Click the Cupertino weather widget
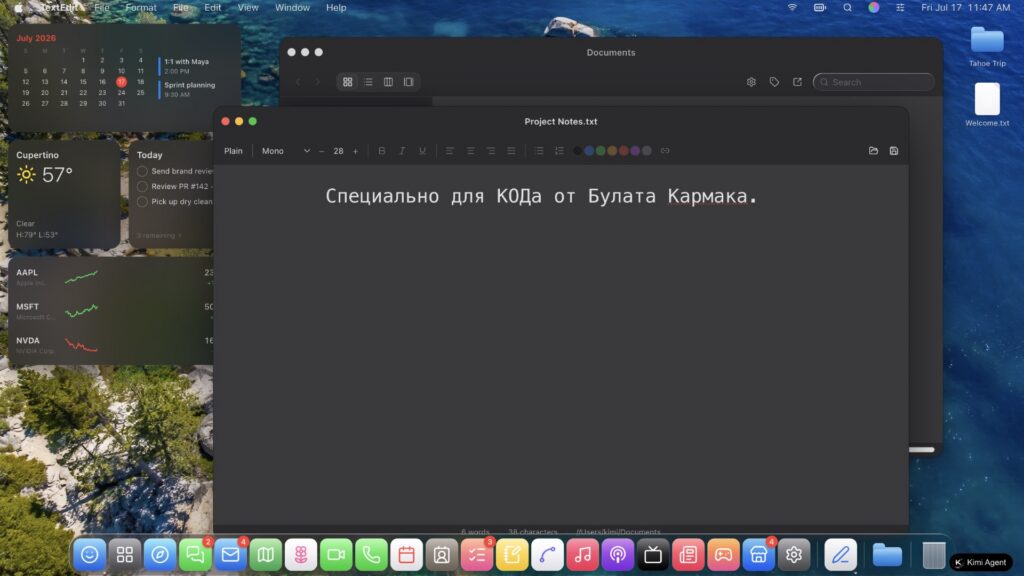The image size is (1024, 576). 64,194
